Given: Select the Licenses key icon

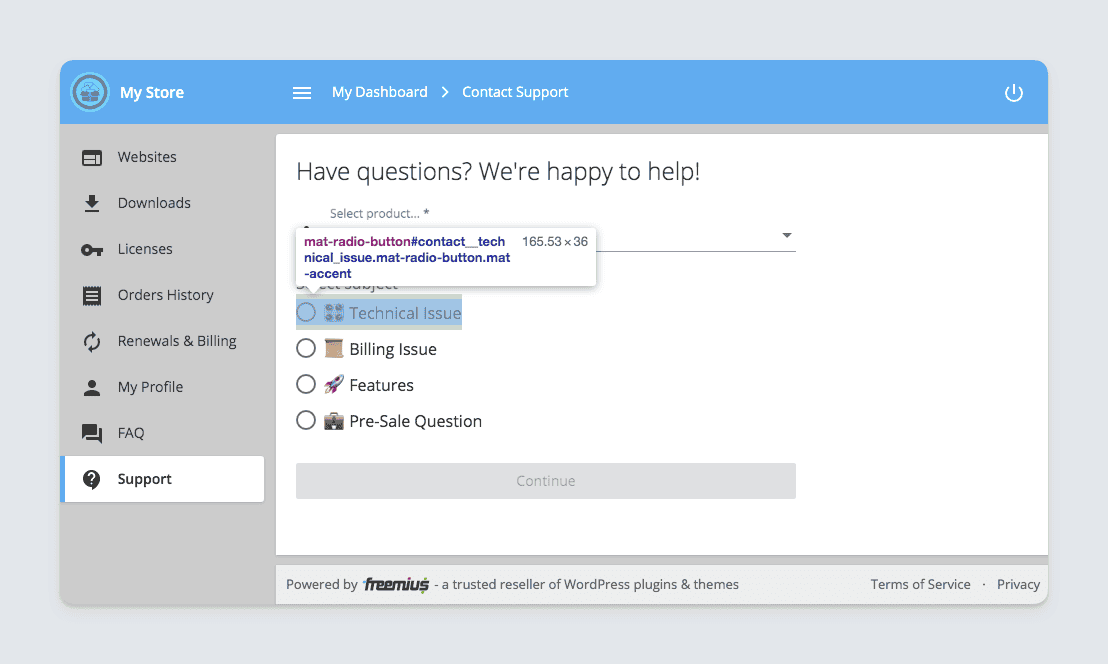Looking at the screenshot, I should coord(91,248).
